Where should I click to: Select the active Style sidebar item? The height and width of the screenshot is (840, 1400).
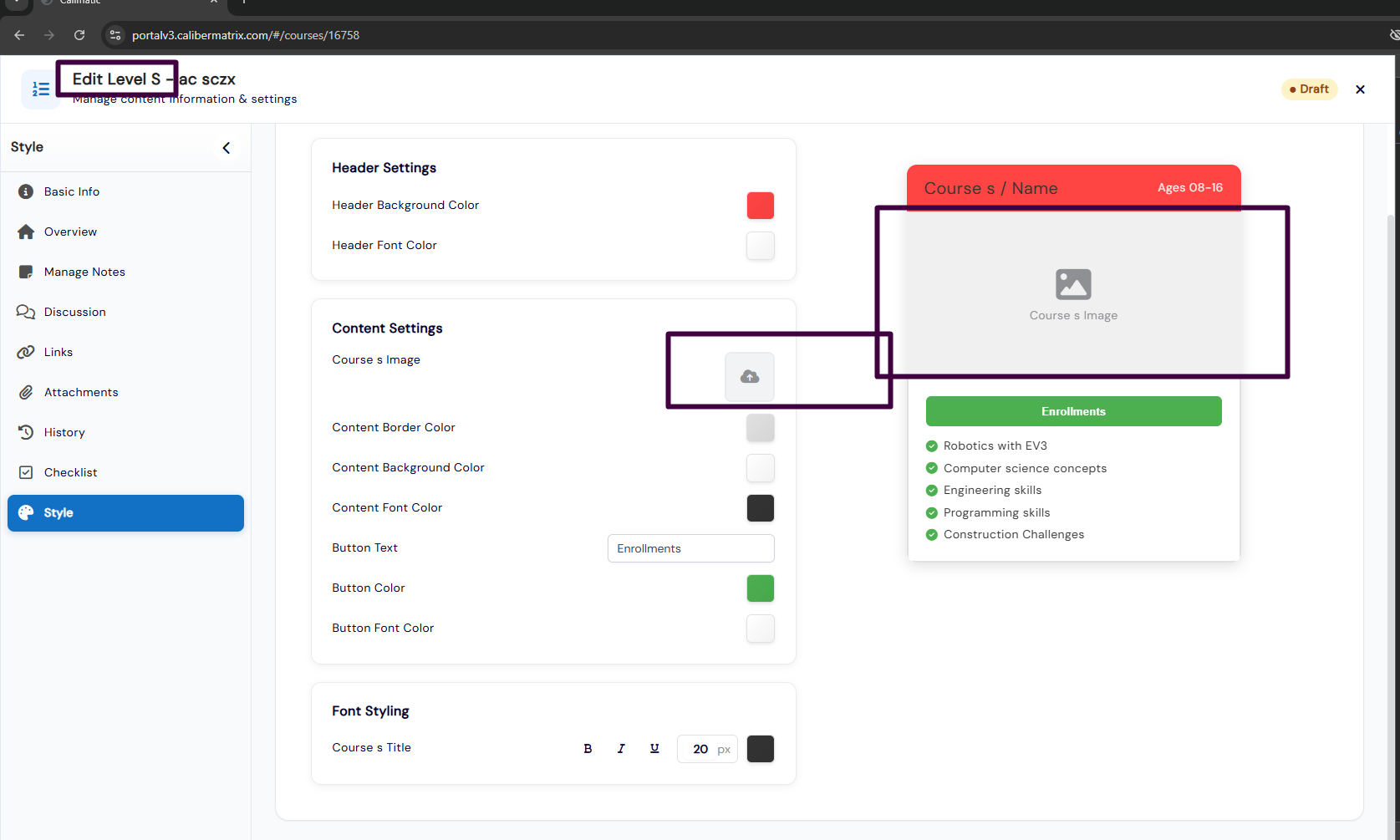click(x=125, y=512)
